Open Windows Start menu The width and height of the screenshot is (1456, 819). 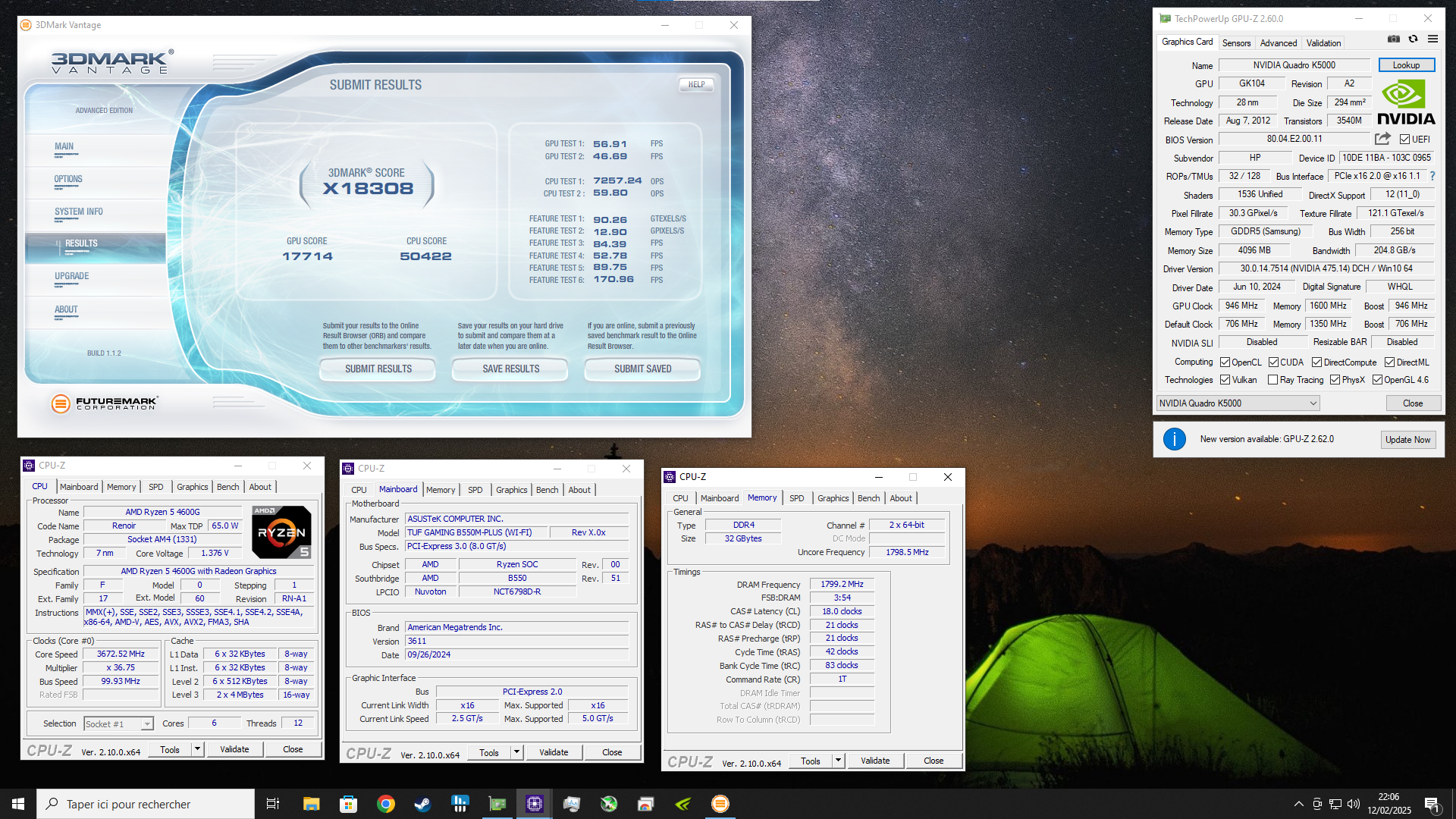(18, 804)
